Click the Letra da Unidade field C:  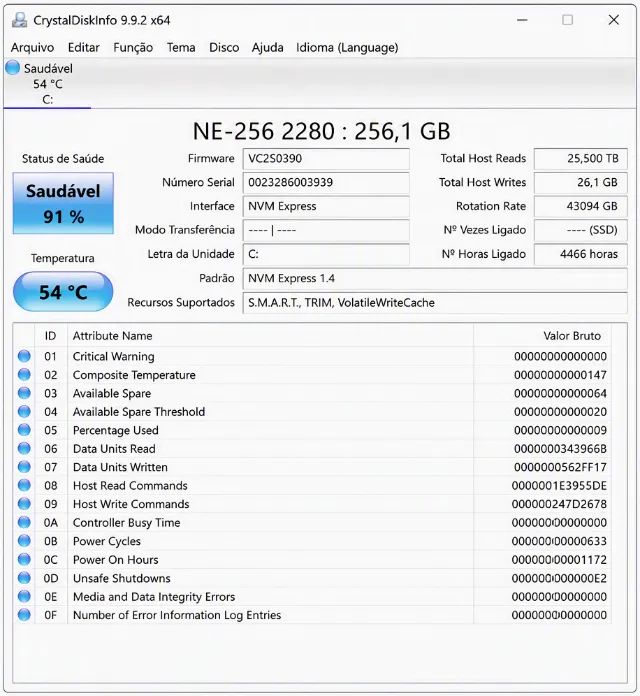(x=326, y=254)
